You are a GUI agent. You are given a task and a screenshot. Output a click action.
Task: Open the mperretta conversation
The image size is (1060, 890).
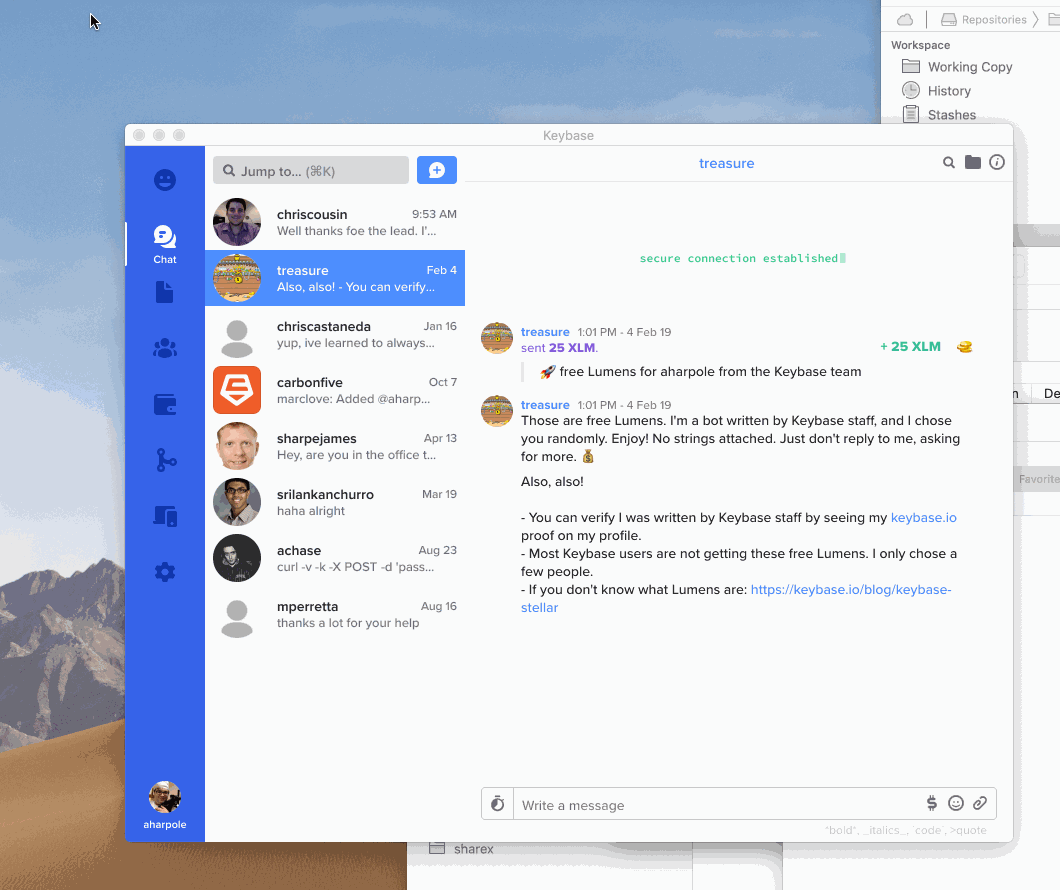[x=335, y=614]
